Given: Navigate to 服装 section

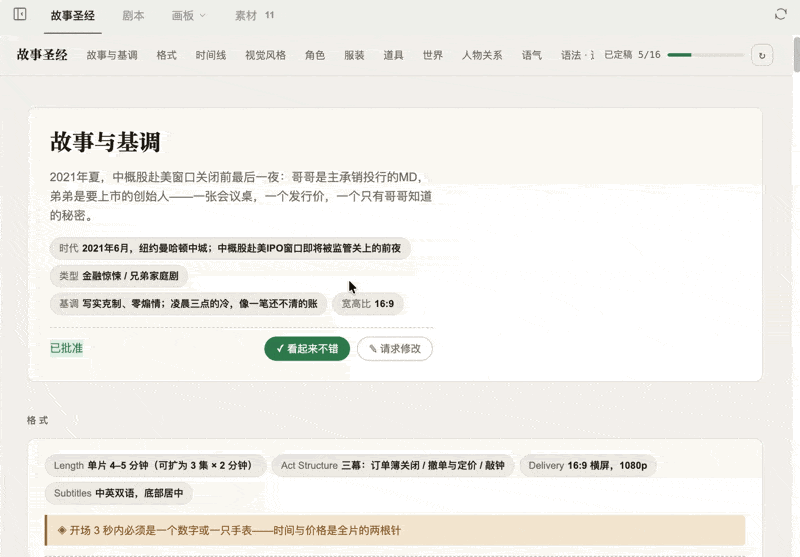Looking at the screenshot, I should click(354, 55).
